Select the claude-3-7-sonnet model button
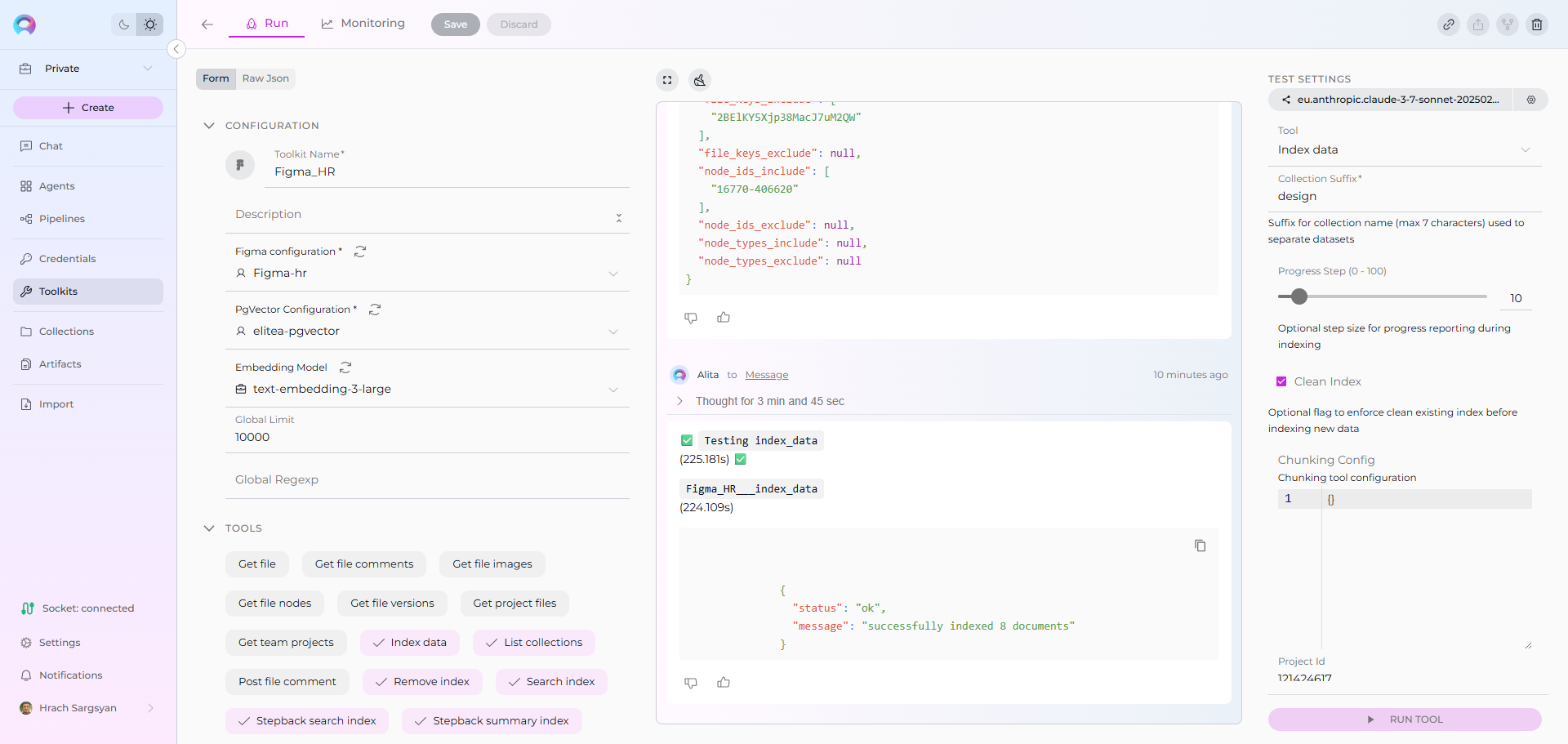 coord(1391,100)
